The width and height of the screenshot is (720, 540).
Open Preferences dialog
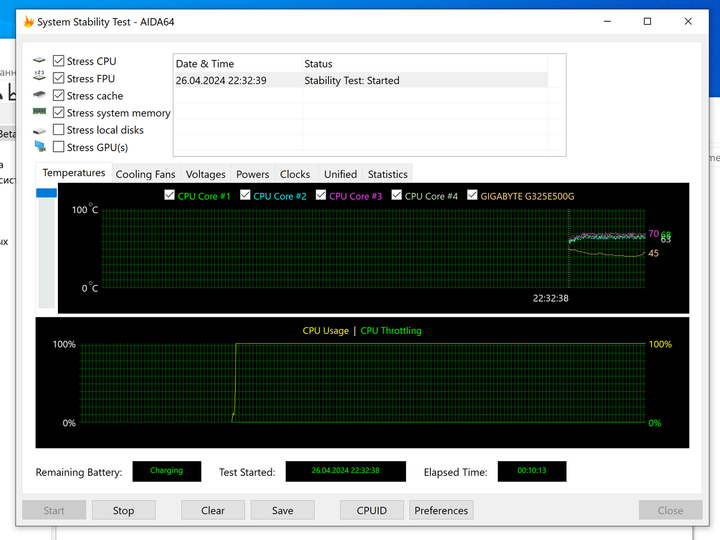pyautogui.click(x=441, y=510)
